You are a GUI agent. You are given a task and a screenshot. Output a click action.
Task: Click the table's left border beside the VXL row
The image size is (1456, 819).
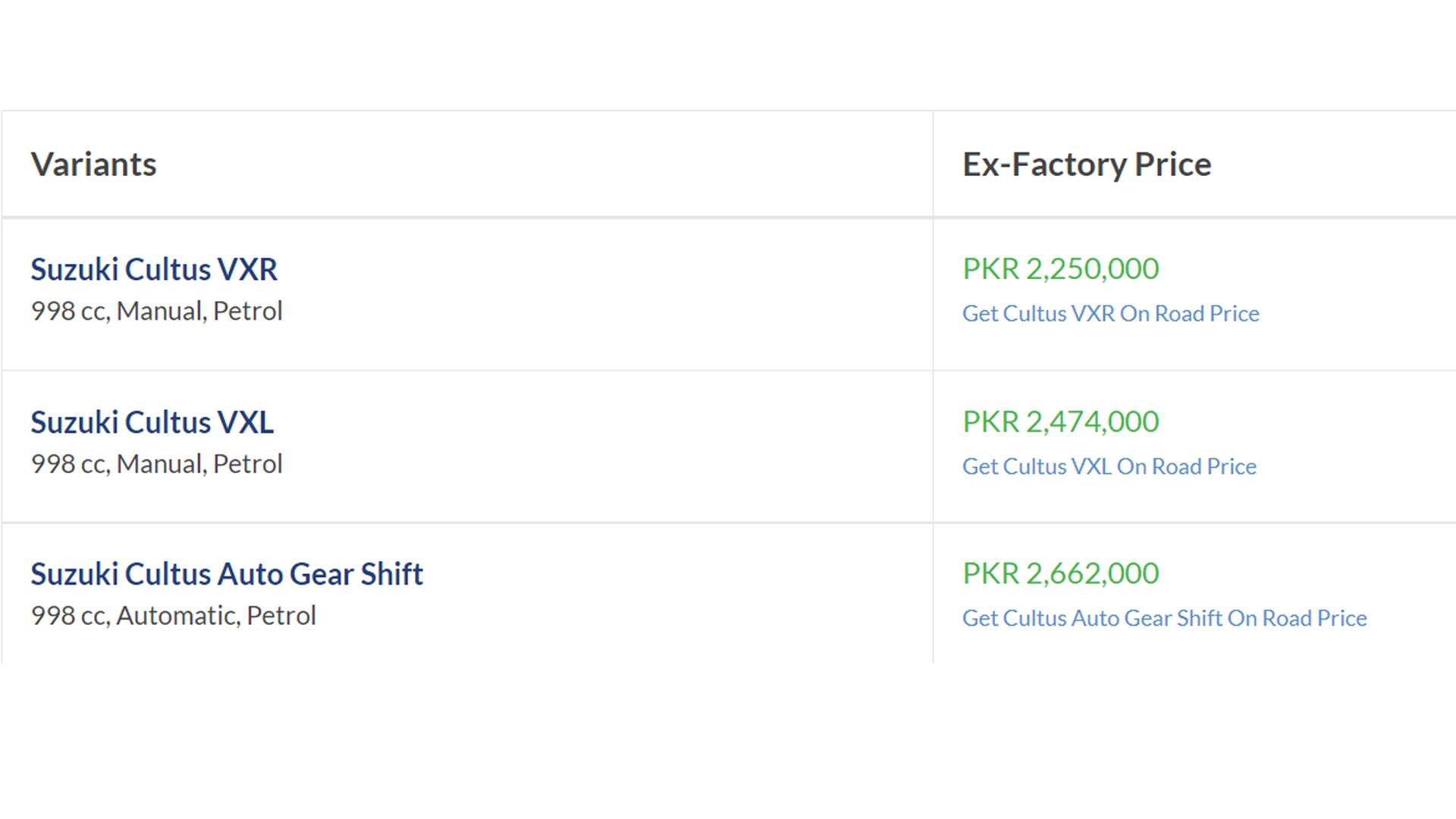[x=2, y=446]
